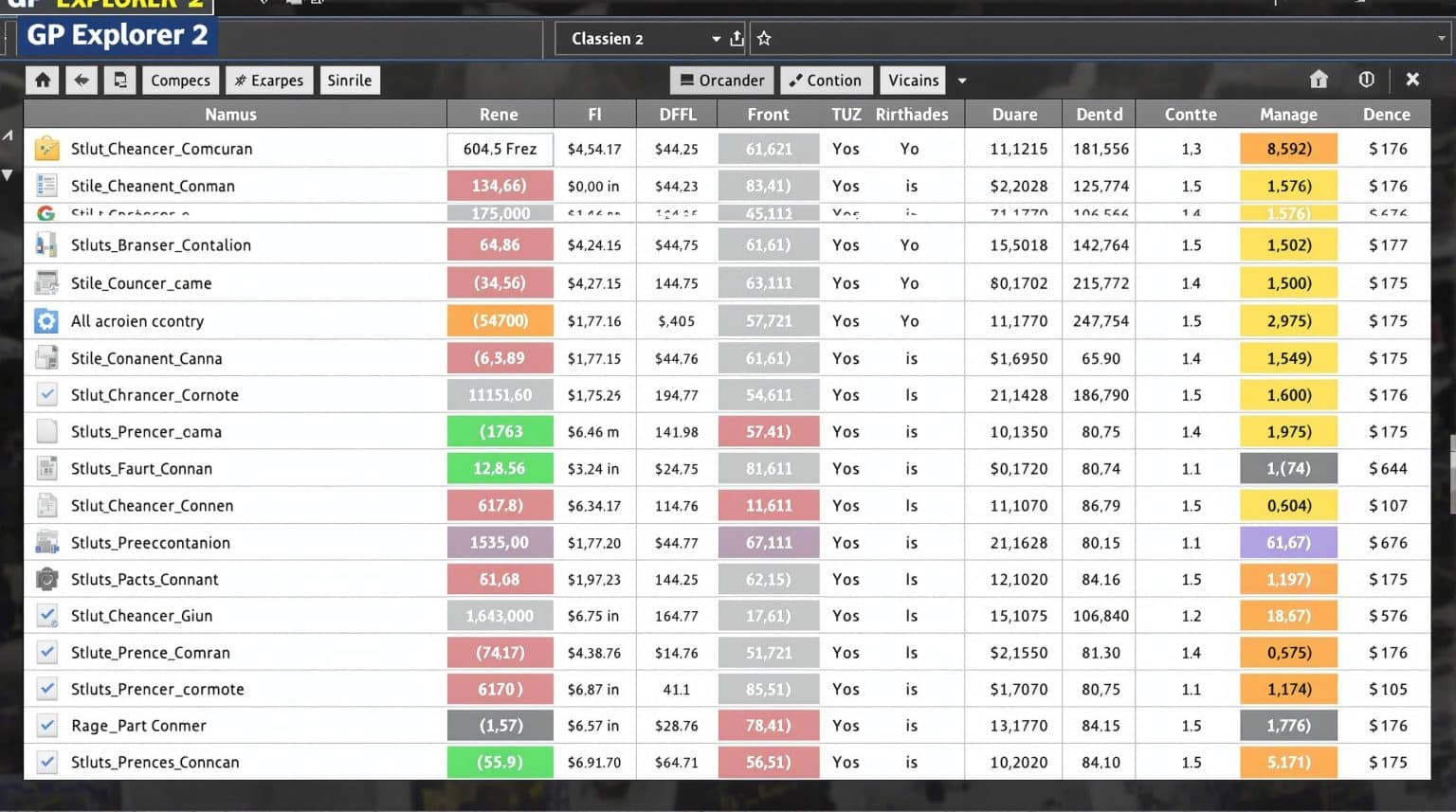The image size is (1456, 812).
Task: Click the share icon beside Classien 2
Action: 737,39
